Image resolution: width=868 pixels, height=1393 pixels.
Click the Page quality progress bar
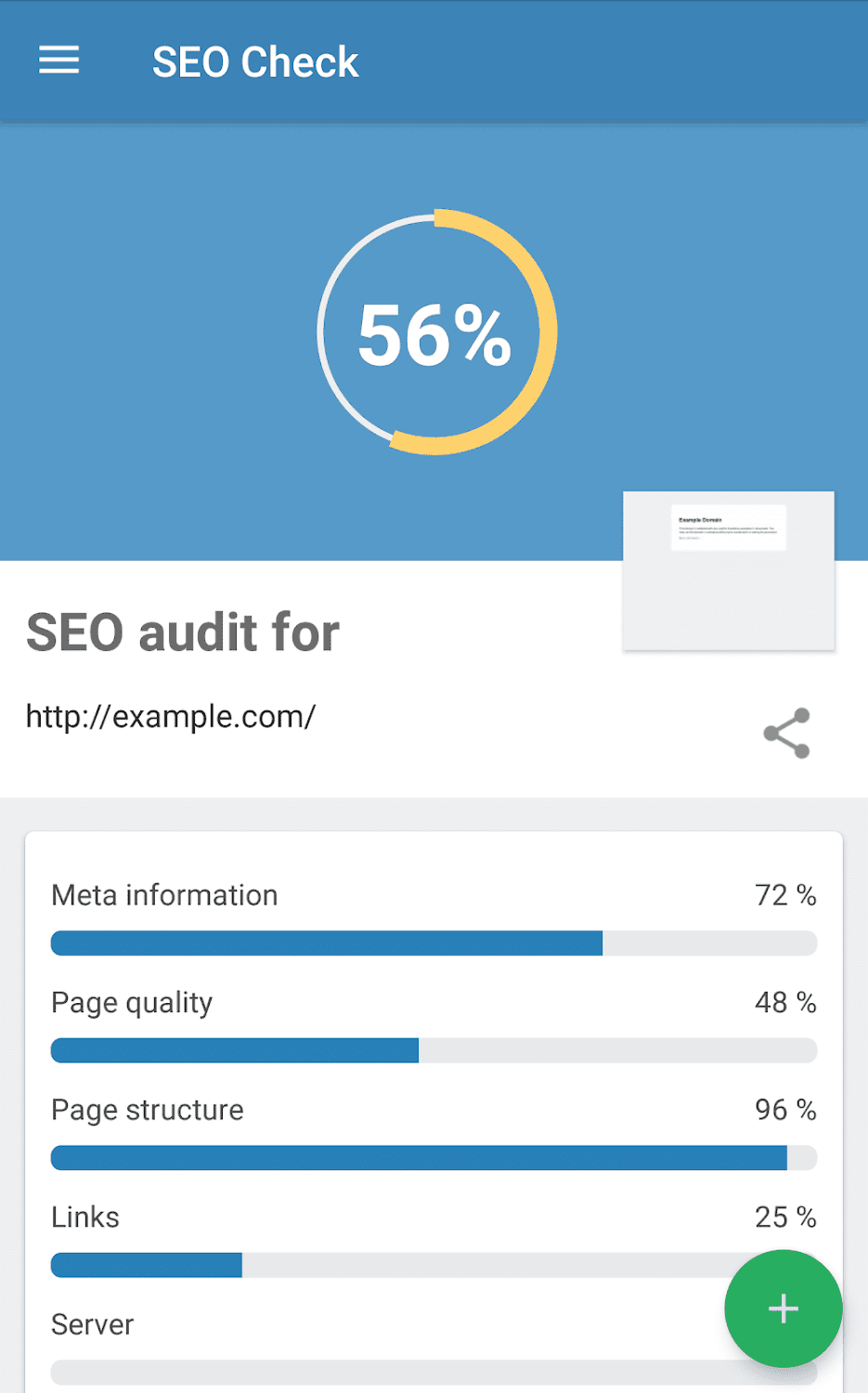(434, 1050)
